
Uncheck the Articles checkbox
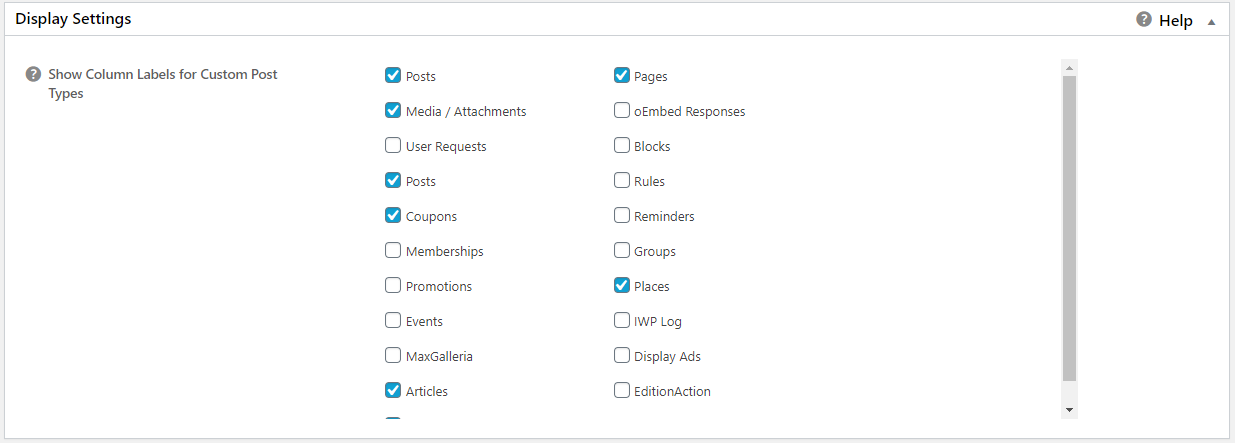[x=393, y=391]
